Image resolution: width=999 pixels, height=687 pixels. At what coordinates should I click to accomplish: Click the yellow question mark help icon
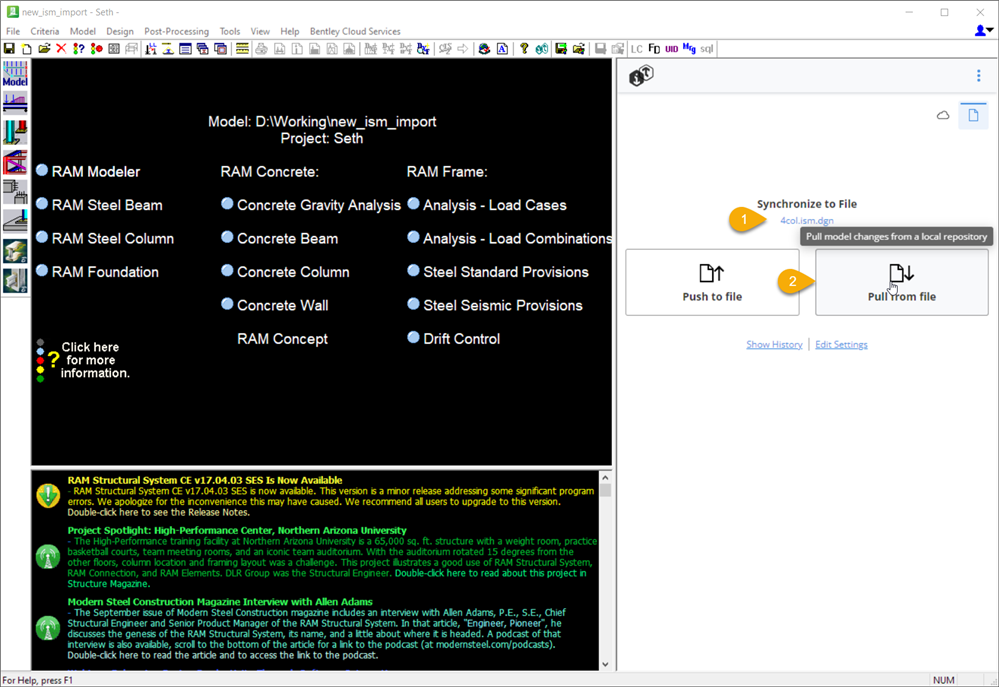click(524, 48)
